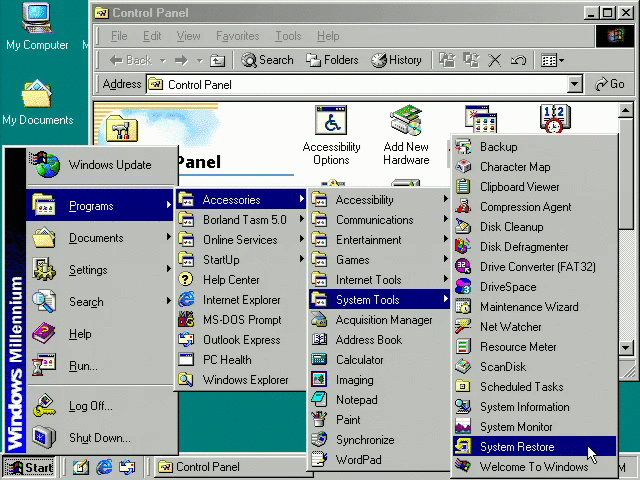Open Welcome To Windows entry
This screenshot has width=640, height=480.
click(x=534, y=466)
